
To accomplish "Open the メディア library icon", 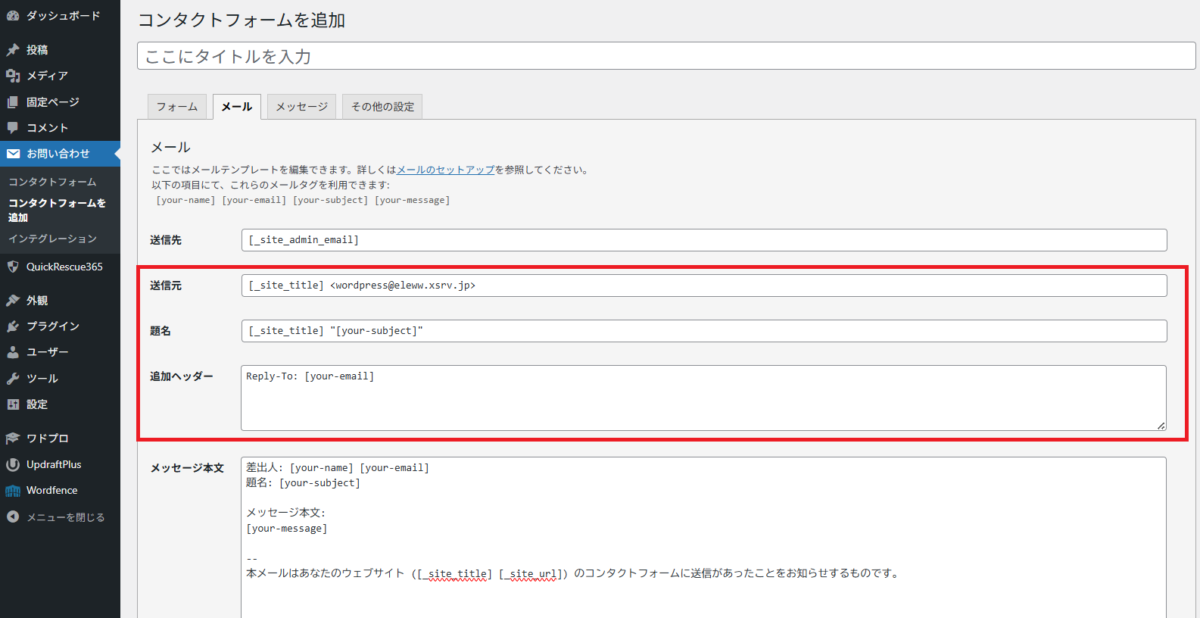I will (13, 76).
